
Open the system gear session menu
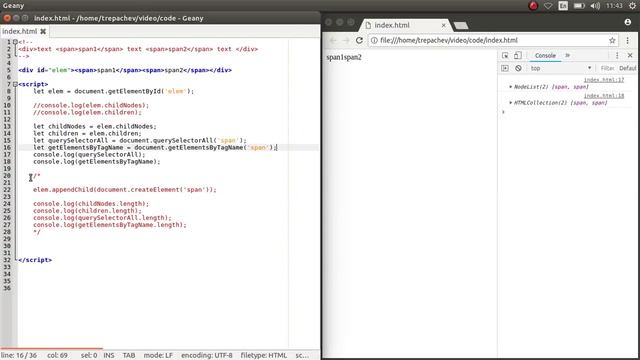[x=632, y=6]
